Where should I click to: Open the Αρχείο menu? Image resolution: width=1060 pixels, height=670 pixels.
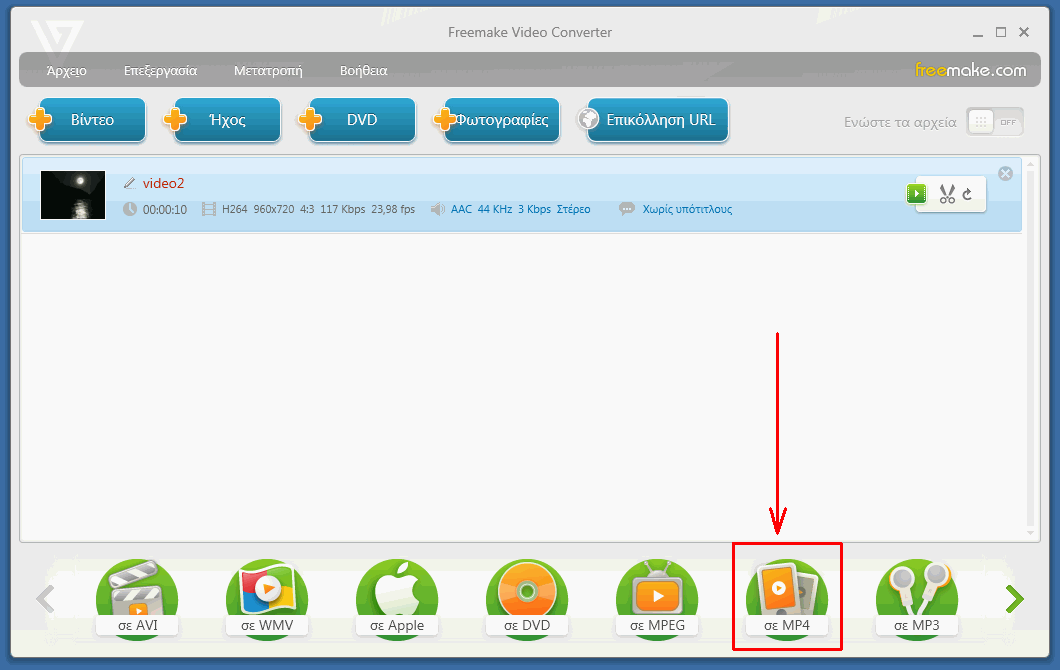[66, 70]
